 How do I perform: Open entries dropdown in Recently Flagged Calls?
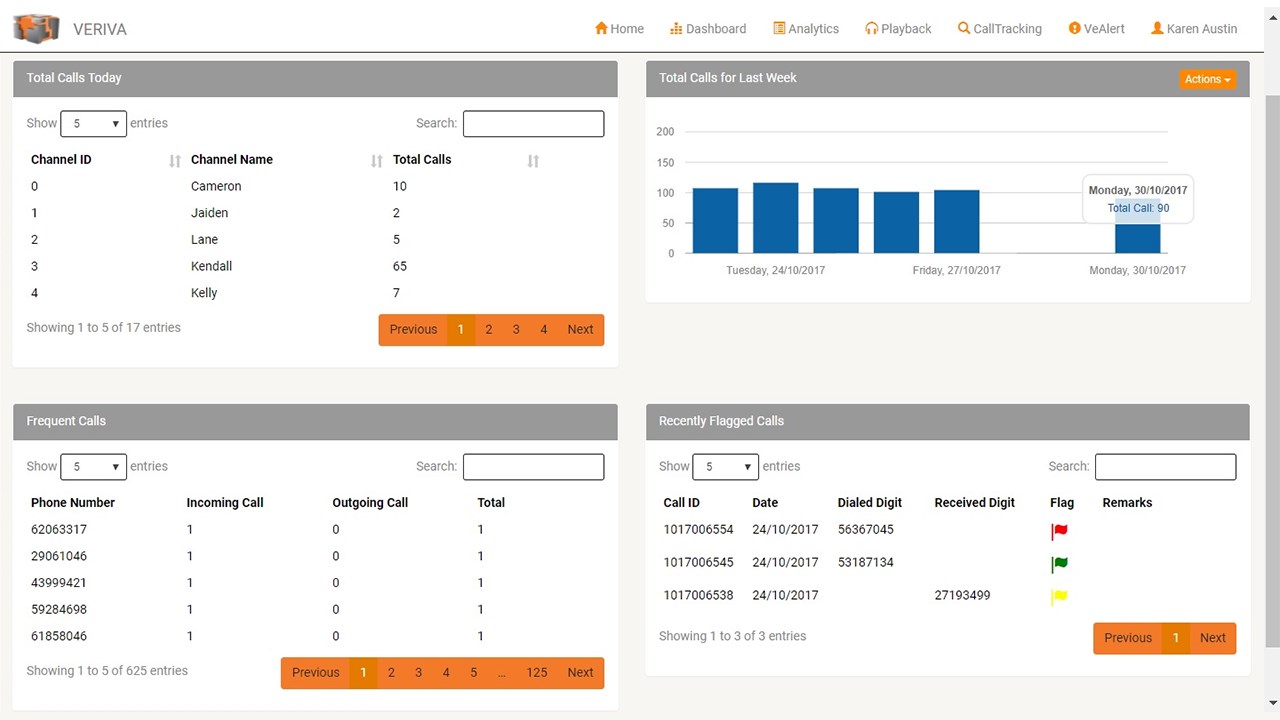point(726,467)
